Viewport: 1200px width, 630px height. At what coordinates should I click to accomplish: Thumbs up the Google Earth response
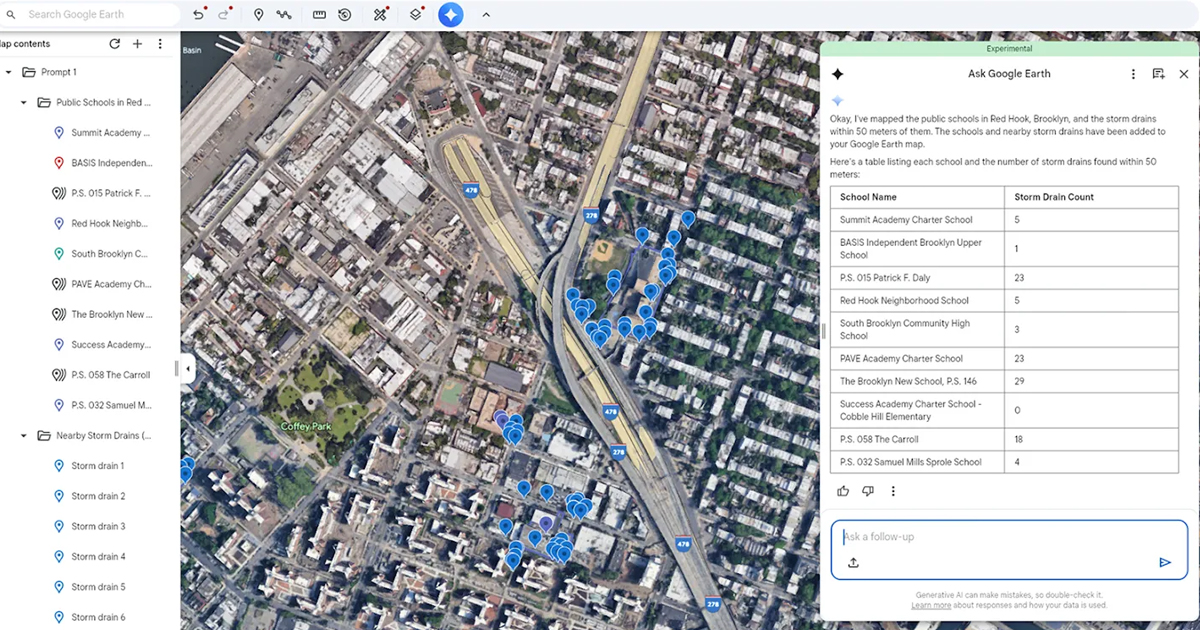[x=843, y=491]
